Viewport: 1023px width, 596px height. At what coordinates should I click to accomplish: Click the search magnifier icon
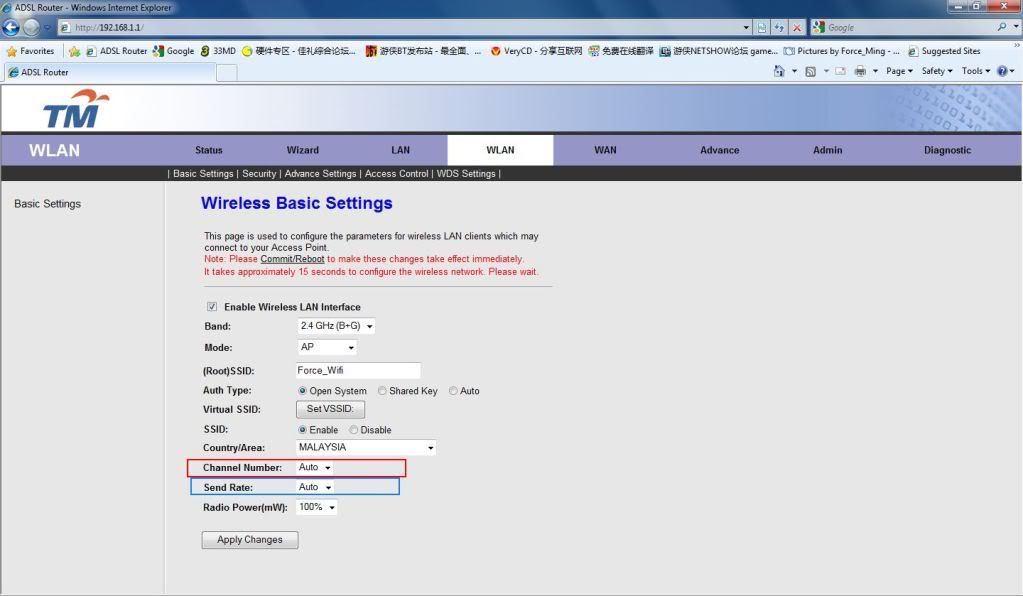pyautogui.click(x=1001, y=28)
